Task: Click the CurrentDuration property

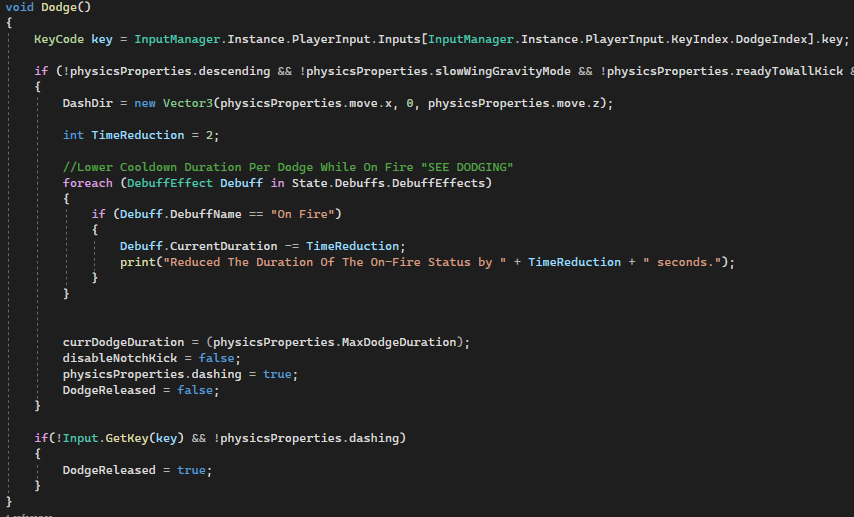Action: [x=223, y=246]
